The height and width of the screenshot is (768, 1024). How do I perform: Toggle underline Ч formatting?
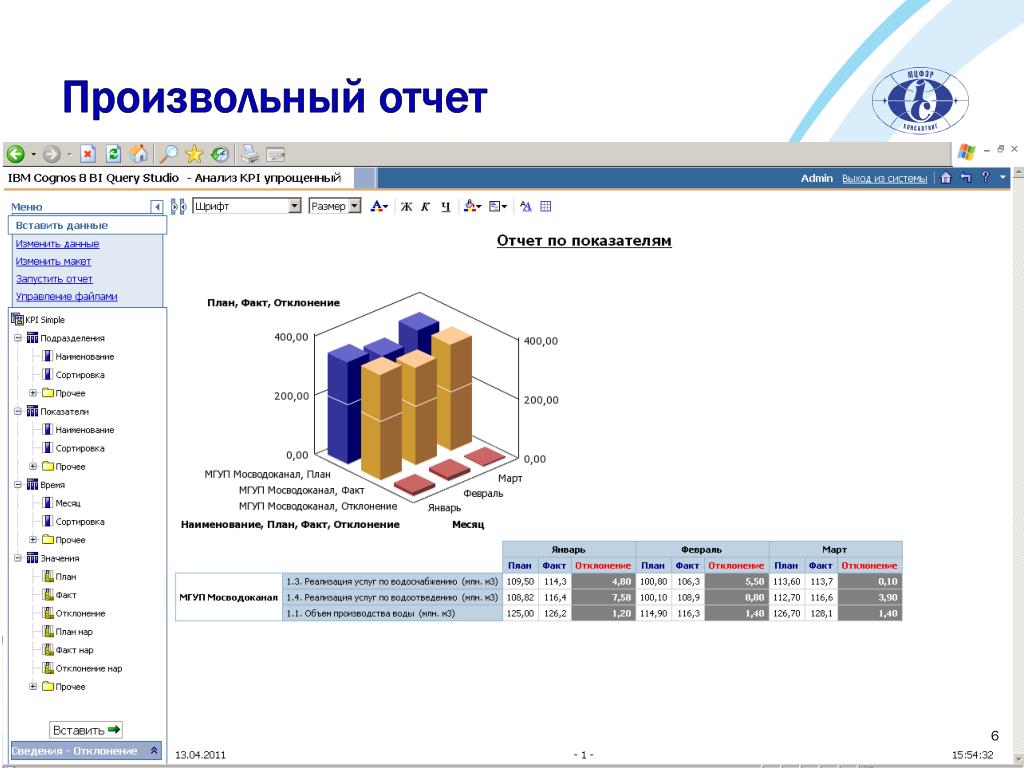click(445, 206)
